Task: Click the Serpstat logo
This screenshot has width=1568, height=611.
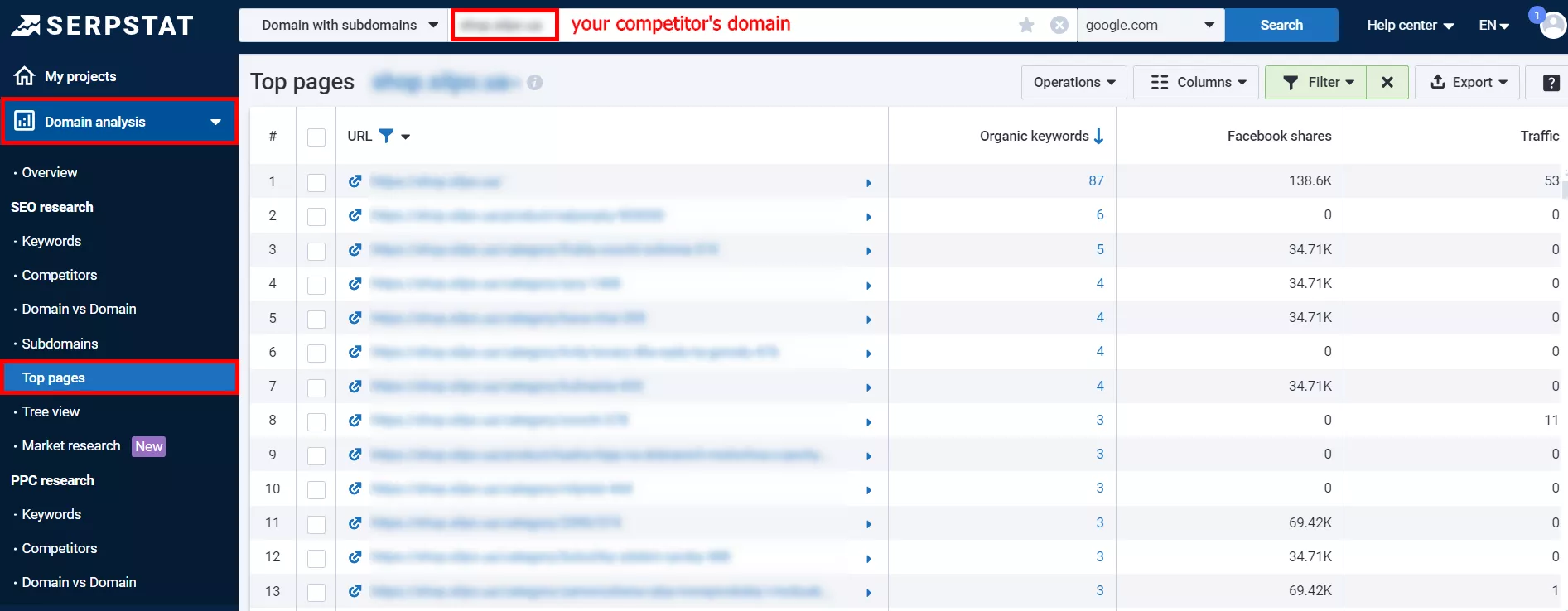Action: pyautogui.click(x=103, y=26)
